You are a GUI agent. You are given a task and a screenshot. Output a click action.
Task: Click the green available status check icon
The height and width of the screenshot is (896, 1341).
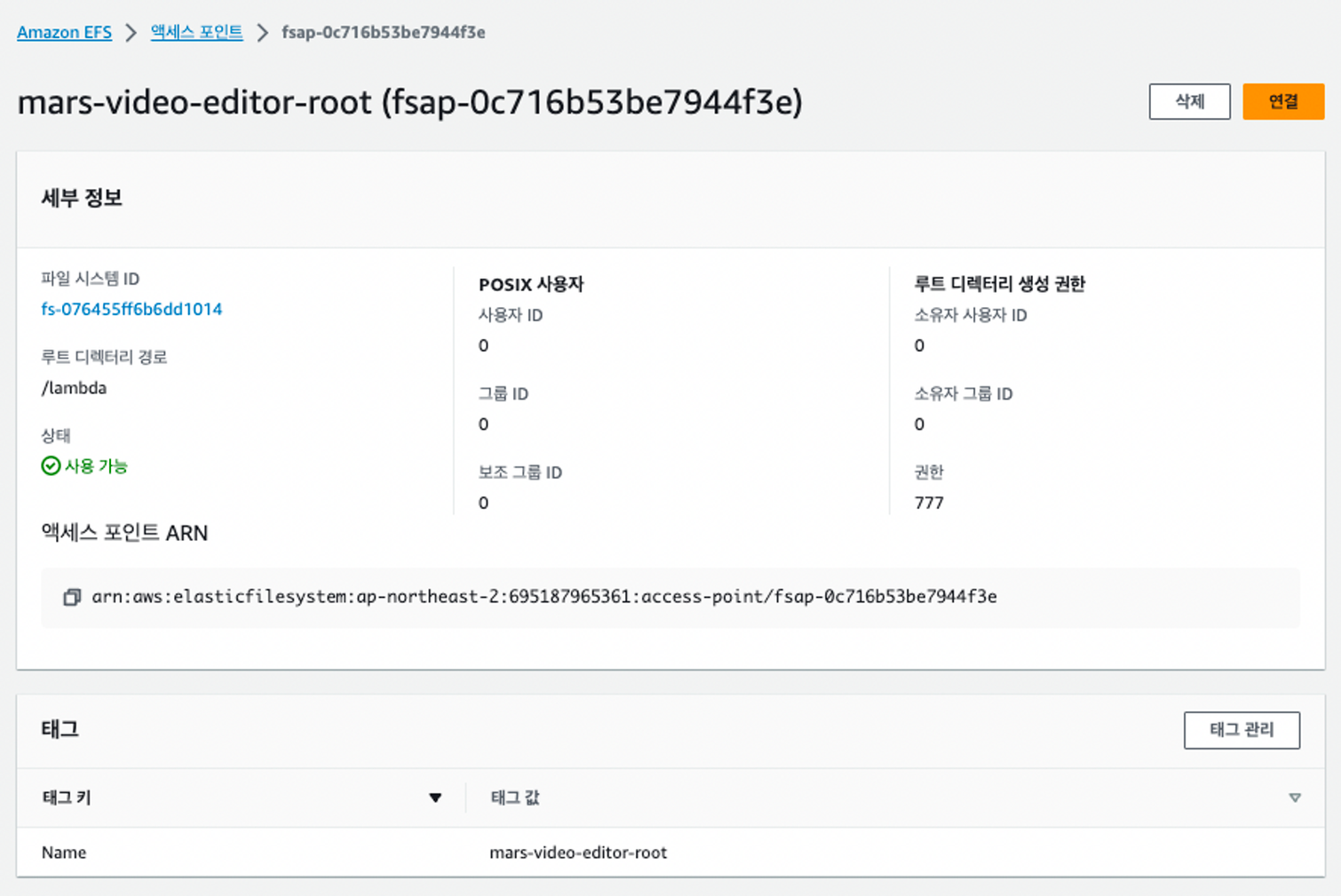[x=51, y=465]
